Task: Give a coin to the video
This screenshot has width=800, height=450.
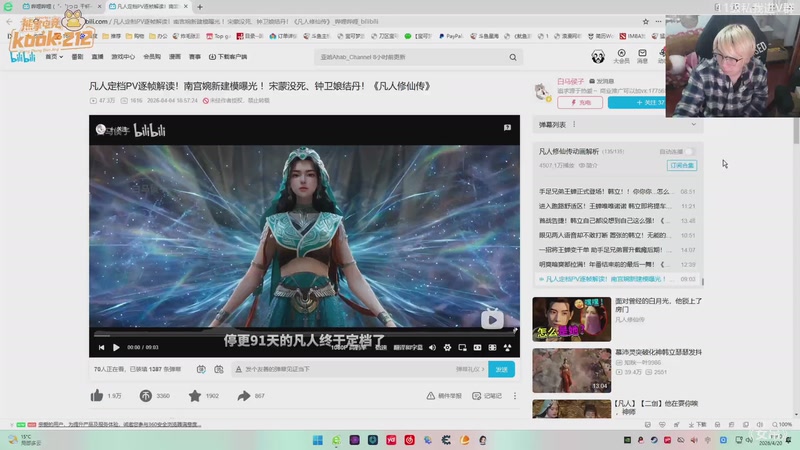Action: point(145,395)
